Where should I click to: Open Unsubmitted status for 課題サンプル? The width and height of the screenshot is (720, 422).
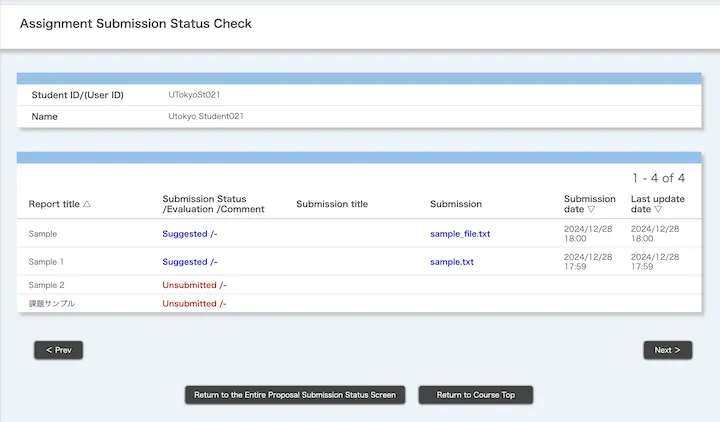pos(194,303)
